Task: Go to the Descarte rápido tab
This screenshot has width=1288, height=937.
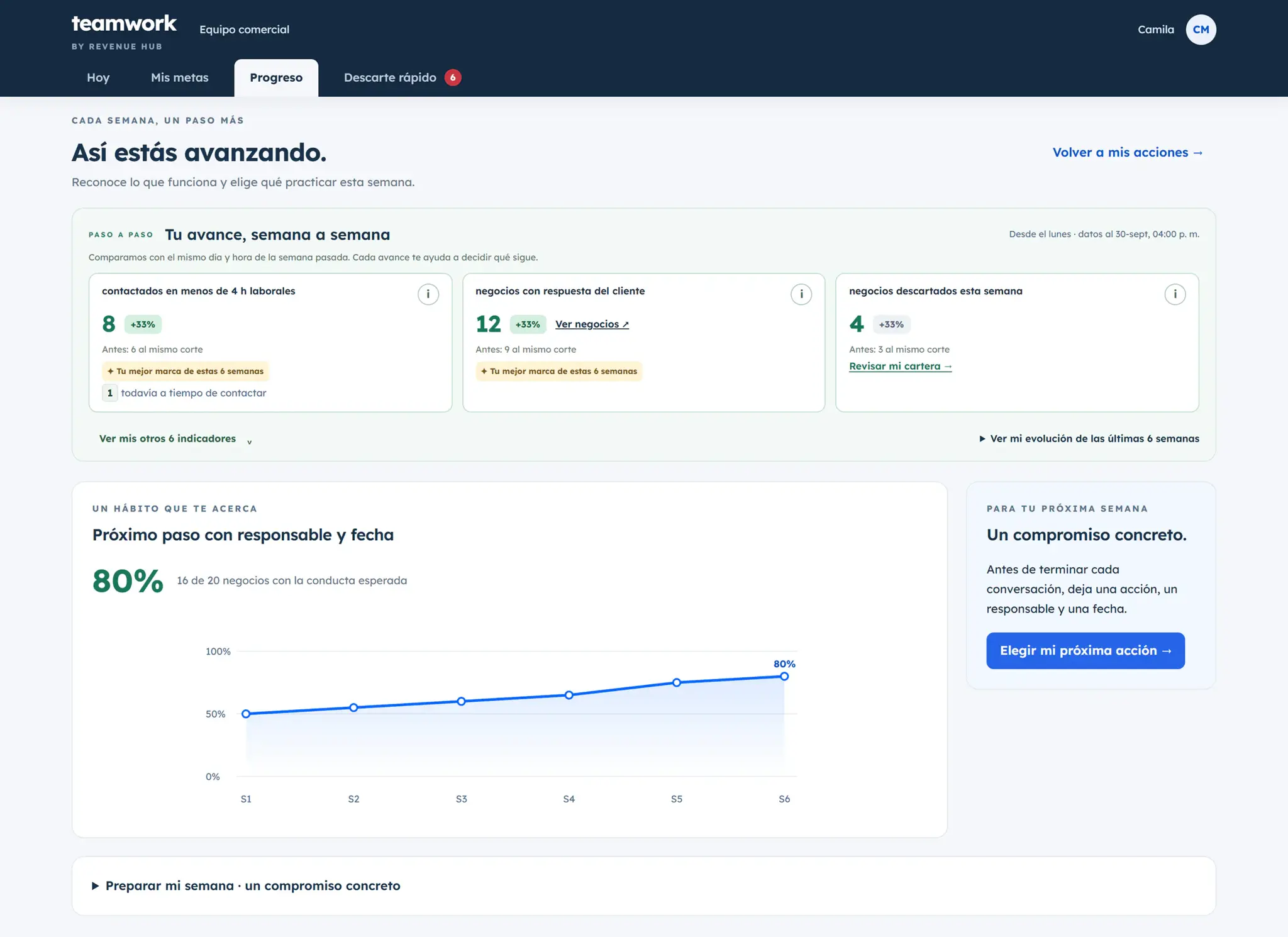Action: pyautogui.click(x=402, y=77)
